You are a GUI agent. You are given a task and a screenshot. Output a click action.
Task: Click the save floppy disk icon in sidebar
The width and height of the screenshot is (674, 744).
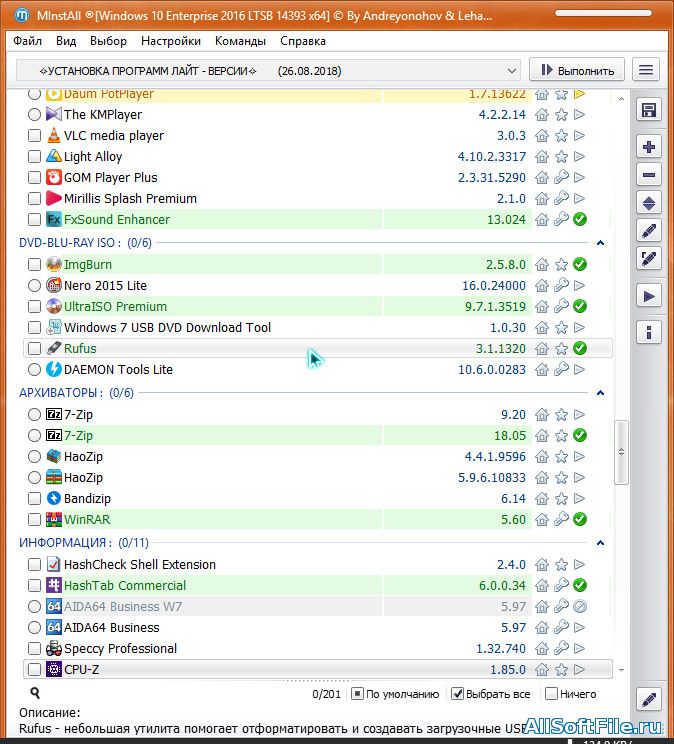point(648,111)
